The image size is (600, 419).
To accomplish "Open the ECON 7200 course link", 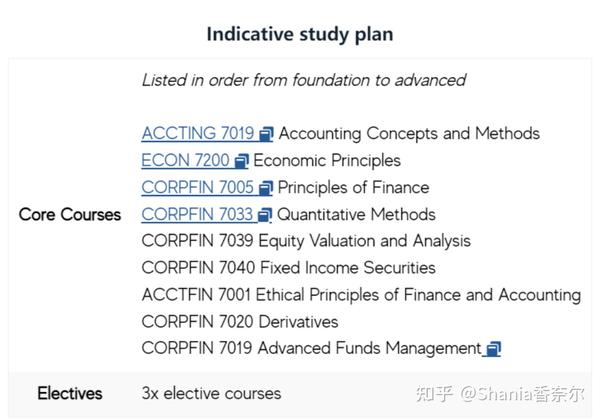I will click(x=185, y=160).
